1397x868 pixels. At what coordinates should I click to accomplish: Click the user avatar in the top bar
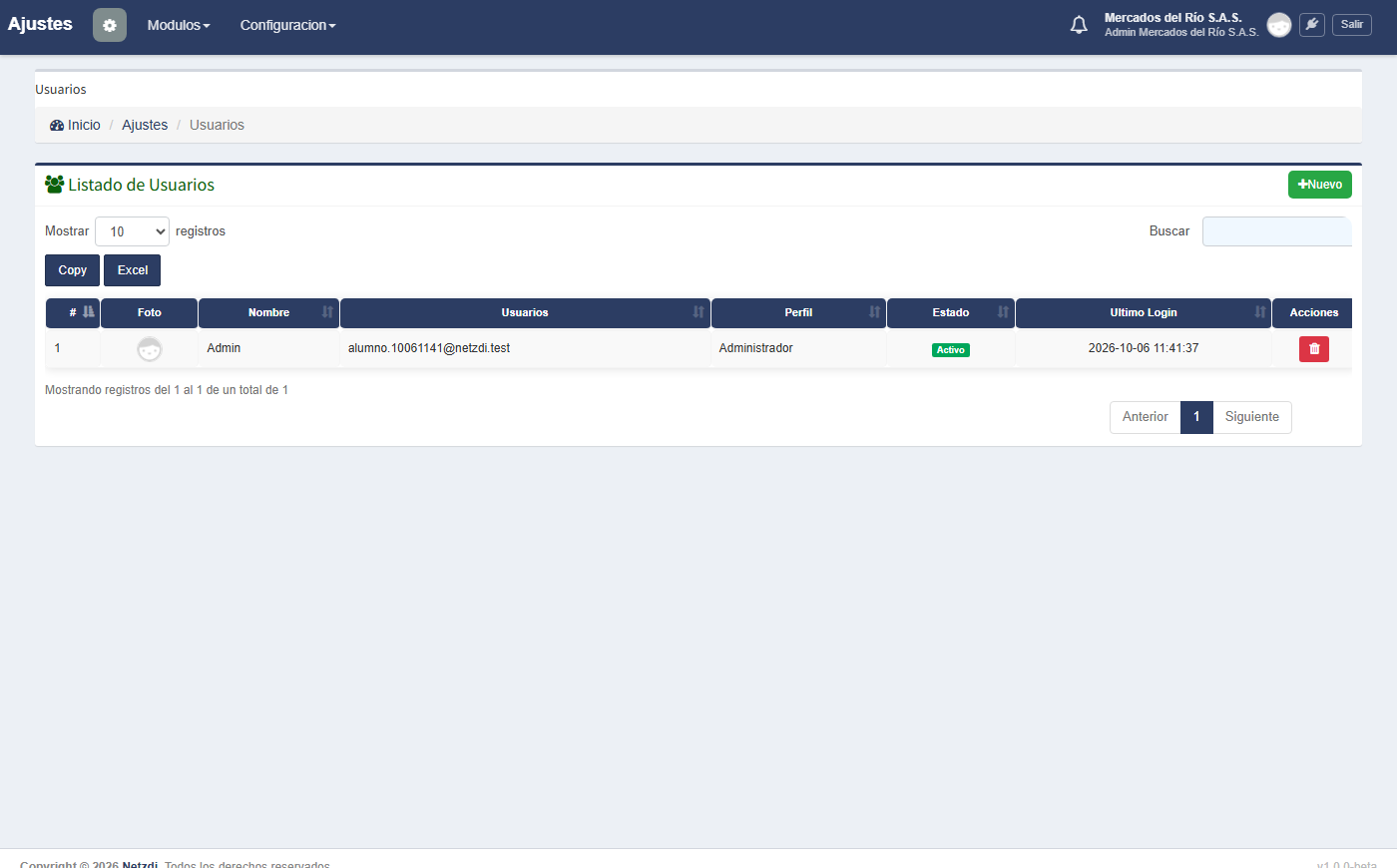1279,25
